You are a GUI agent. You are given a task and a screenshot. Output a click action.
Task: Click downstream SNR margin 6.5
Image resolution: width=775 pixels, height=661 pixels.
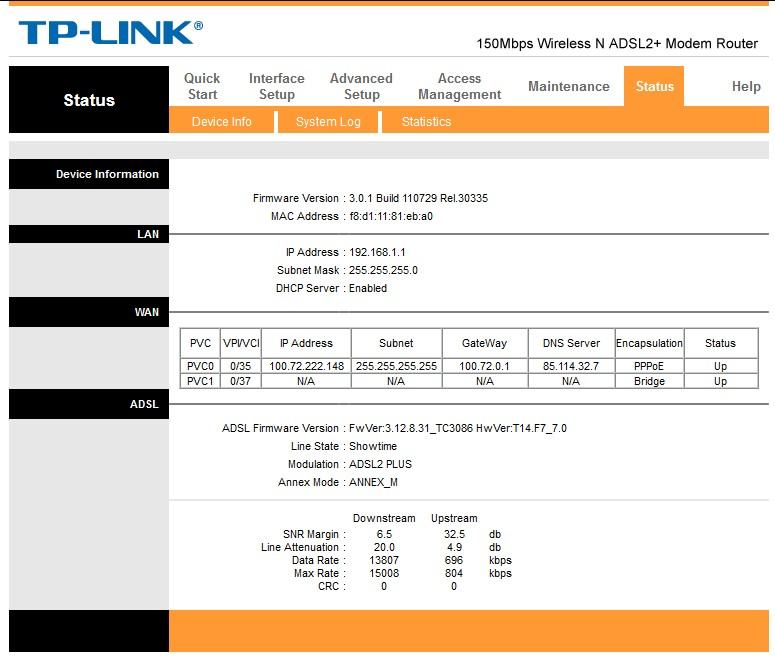coord(384,534)
